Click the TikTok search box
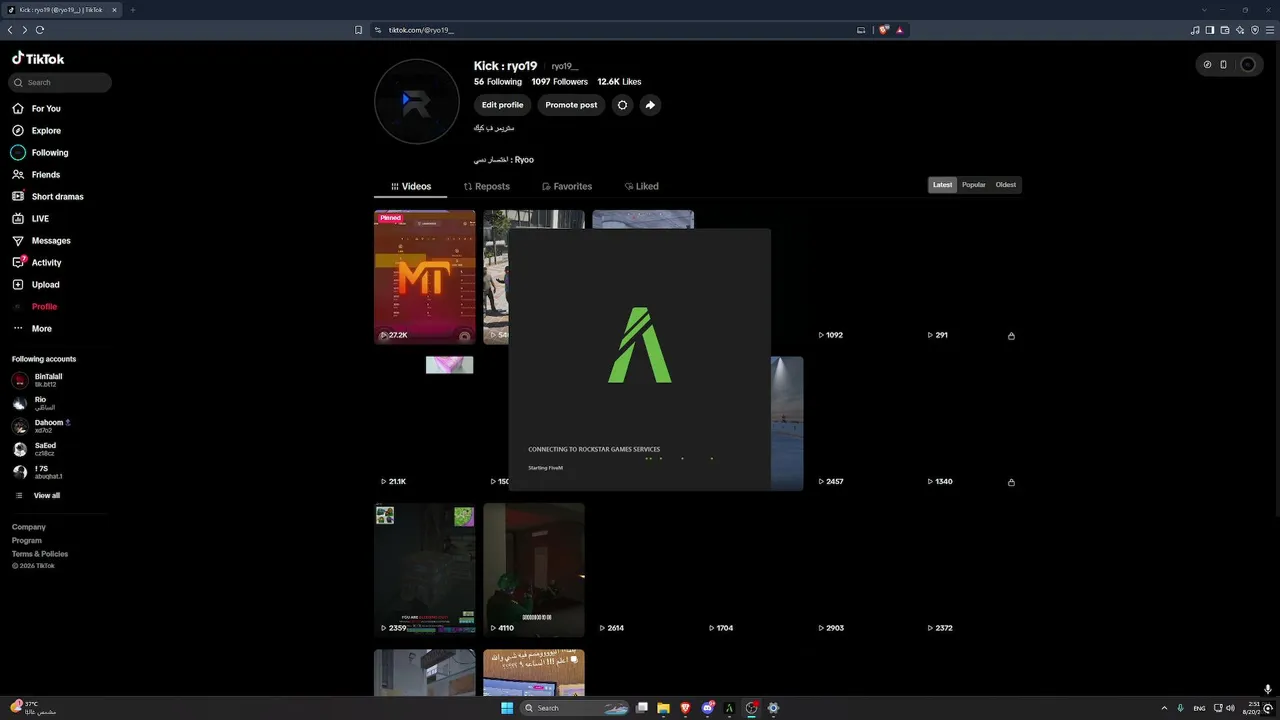1280x720 pixels. (x=60, y=83)
